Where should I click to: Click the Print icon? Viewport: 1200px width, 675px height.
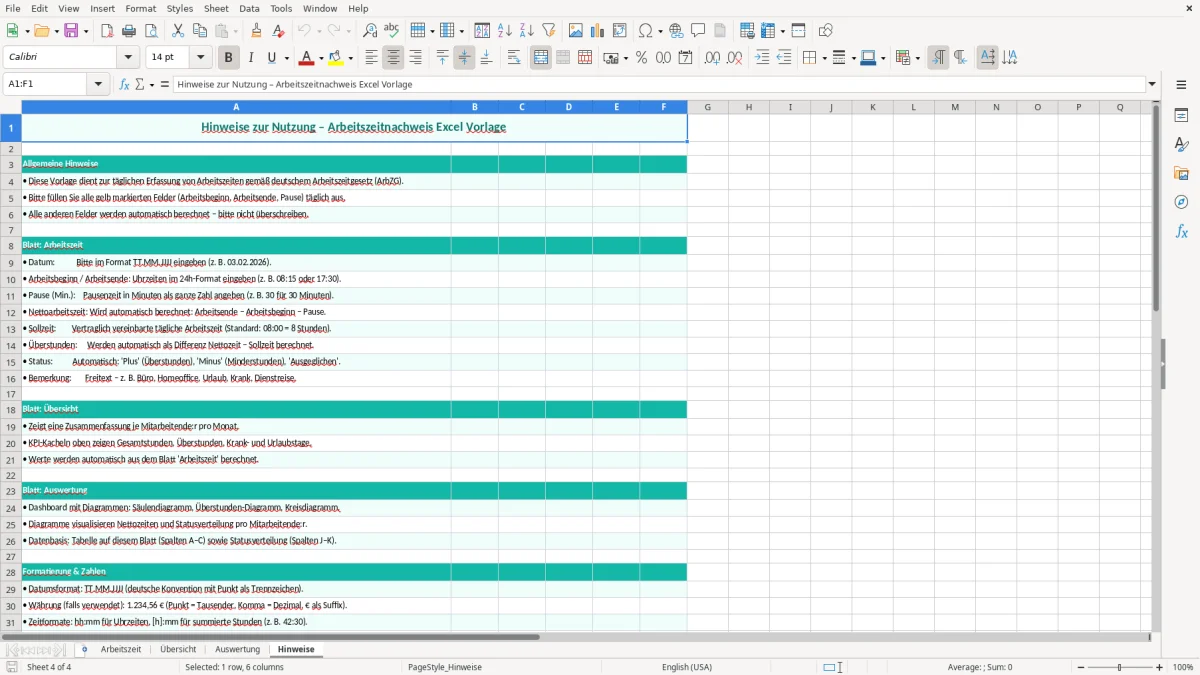[x=129, y=31]
